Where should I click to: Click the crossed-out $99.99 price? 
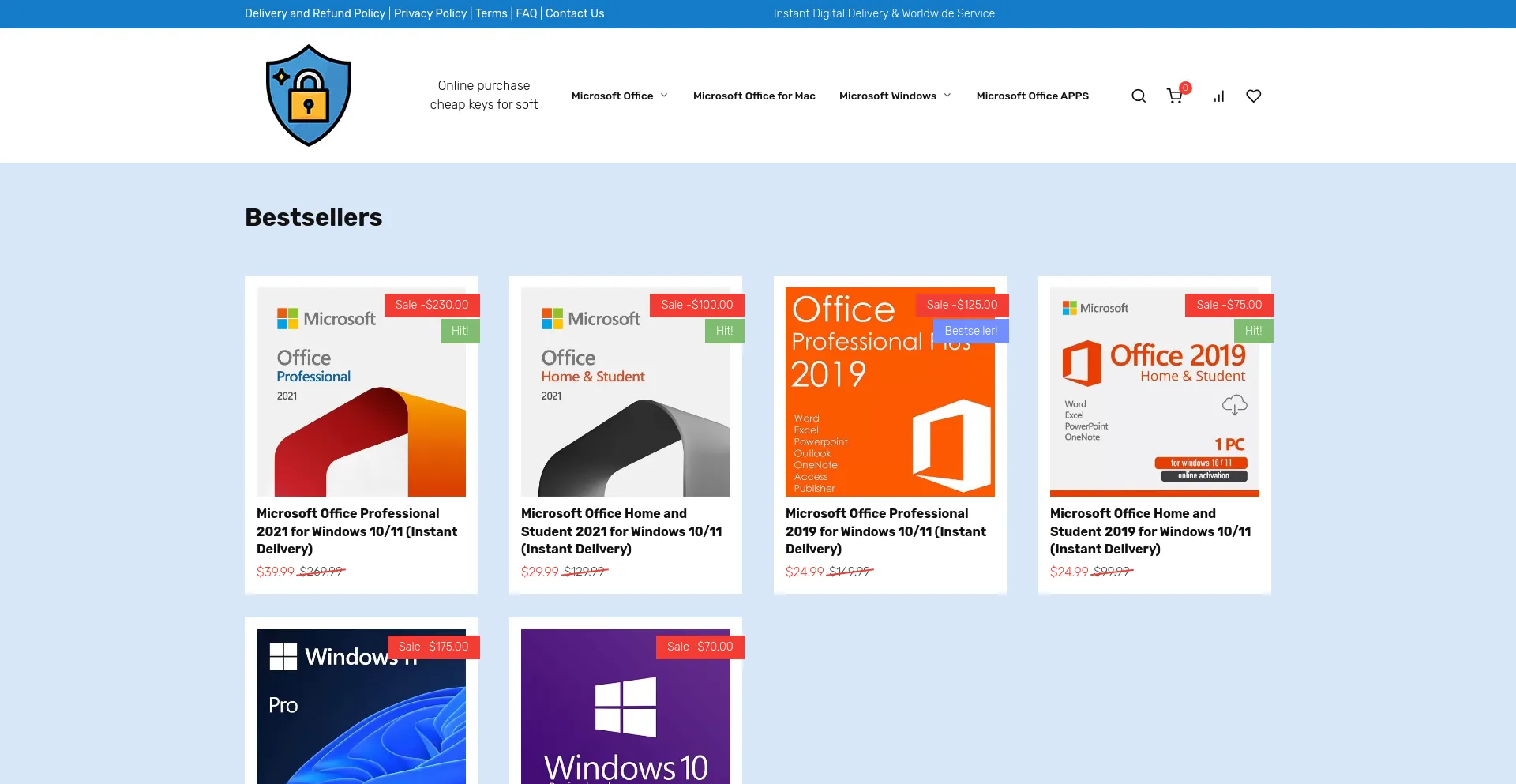1112,571
